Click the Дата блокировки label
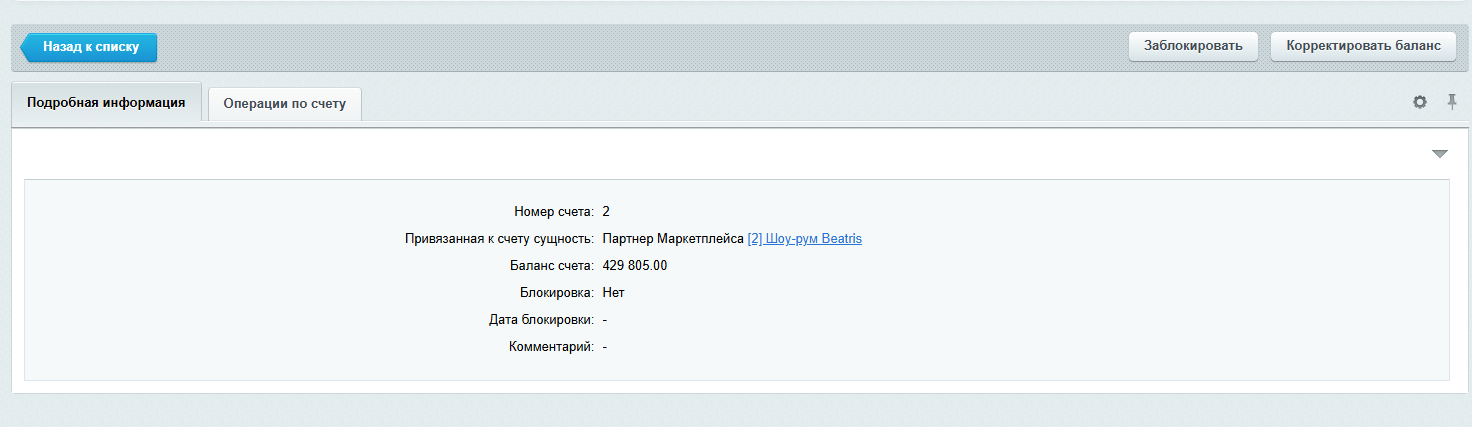The height and width of the screenshot is (427, 1472). tap(536, 320)
